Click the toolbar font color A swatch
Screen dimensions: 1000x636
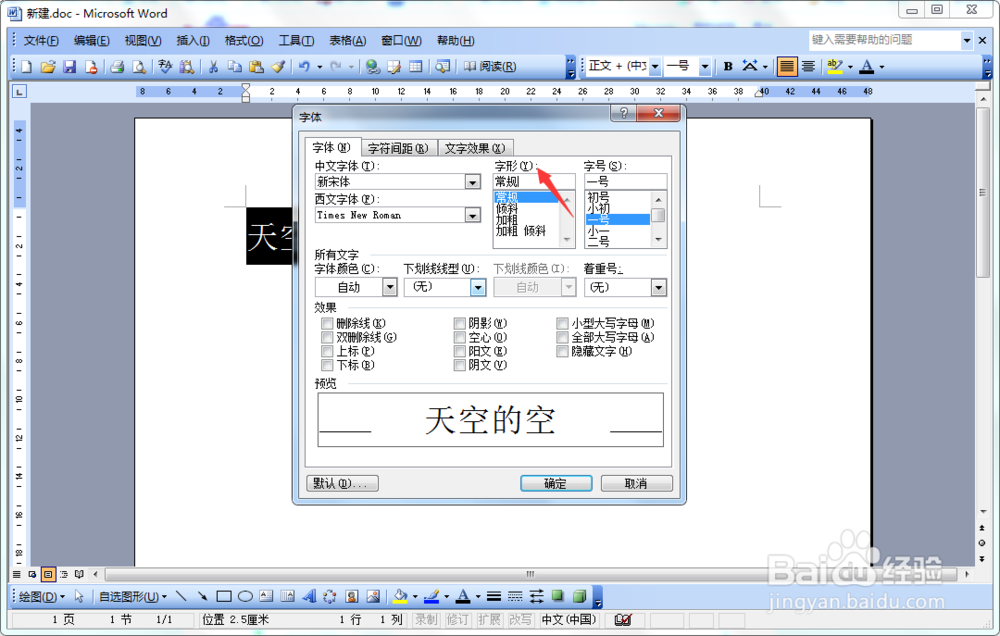[866, 66]
